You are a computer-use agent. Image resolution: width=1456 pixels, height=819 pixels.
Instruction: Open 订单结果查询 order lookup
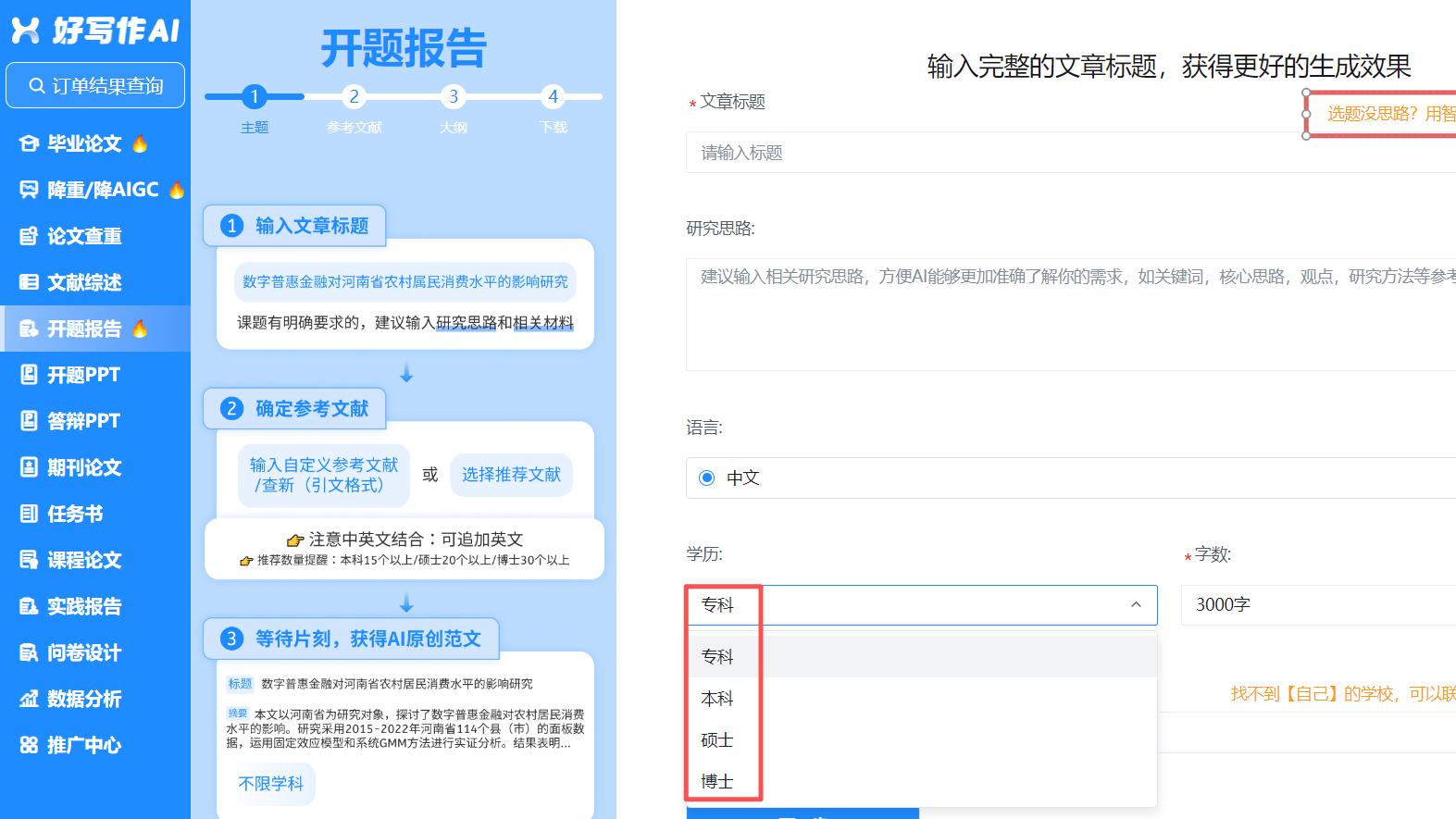point(95,86)
